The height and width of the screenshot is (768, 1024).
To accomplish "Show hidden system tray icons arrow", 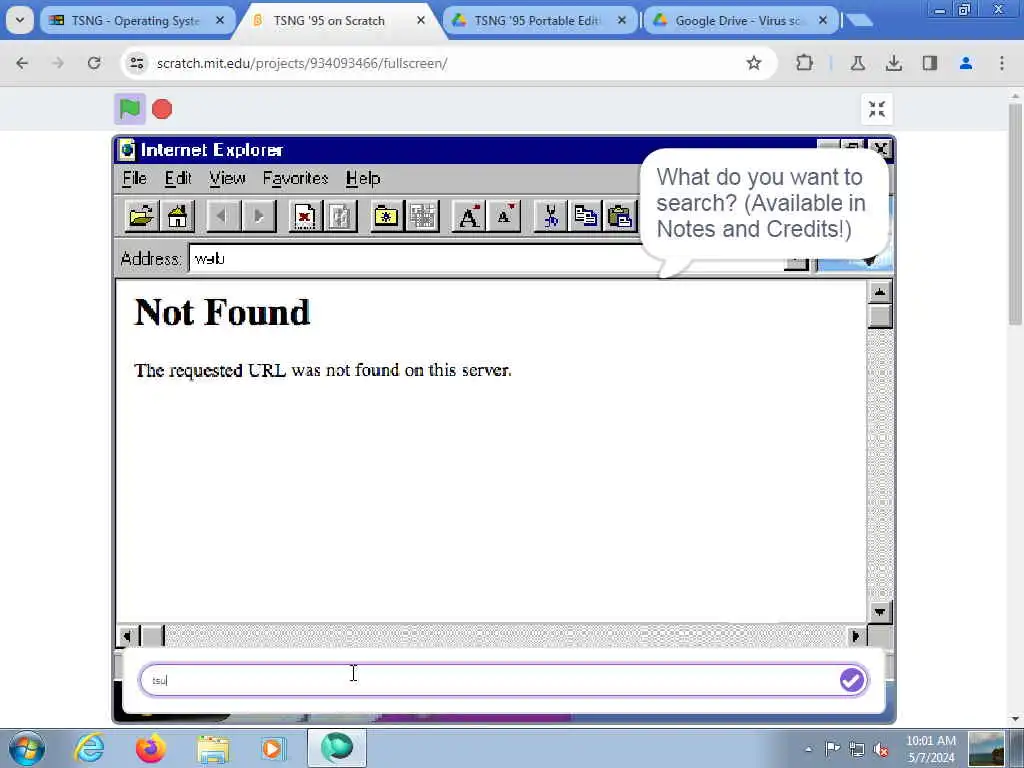I will pos(808,749).
